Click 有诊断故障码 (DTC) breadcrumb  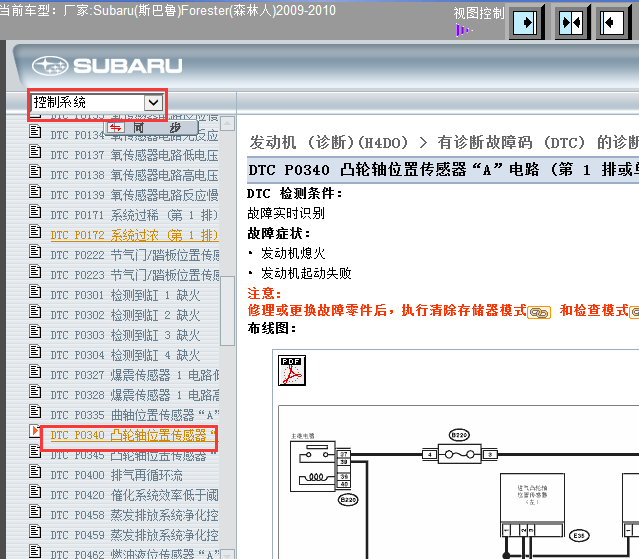(x=511, y=142)
